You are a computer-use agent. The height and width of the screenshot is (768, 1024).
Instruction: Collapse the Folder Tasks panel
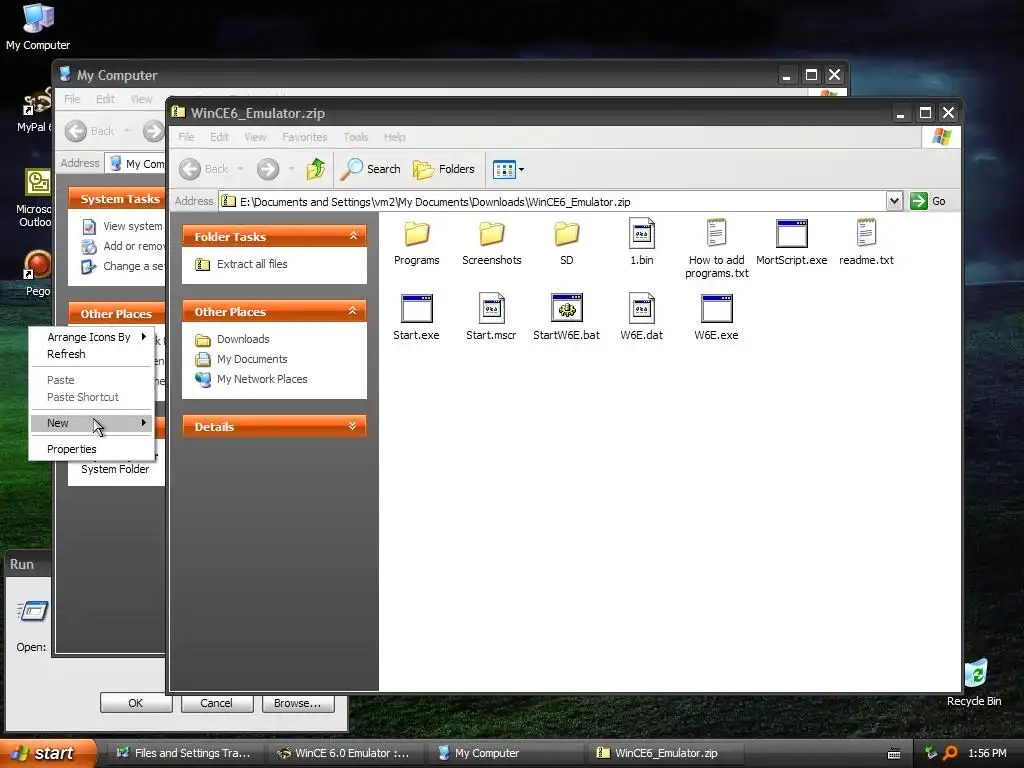tap(353, 236)
